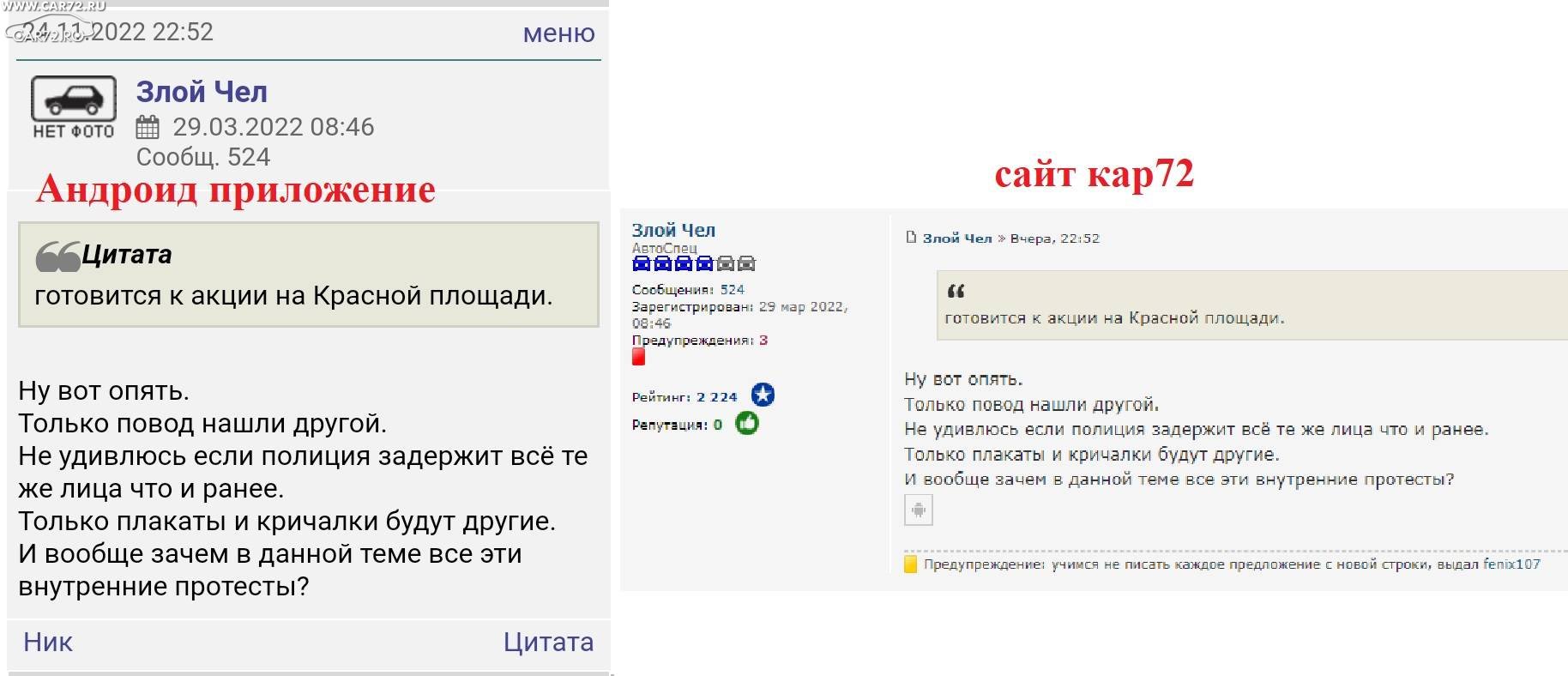Open Злой Чел link in post header
Screen dimensions: 1568x676
(x=956, y=238)
